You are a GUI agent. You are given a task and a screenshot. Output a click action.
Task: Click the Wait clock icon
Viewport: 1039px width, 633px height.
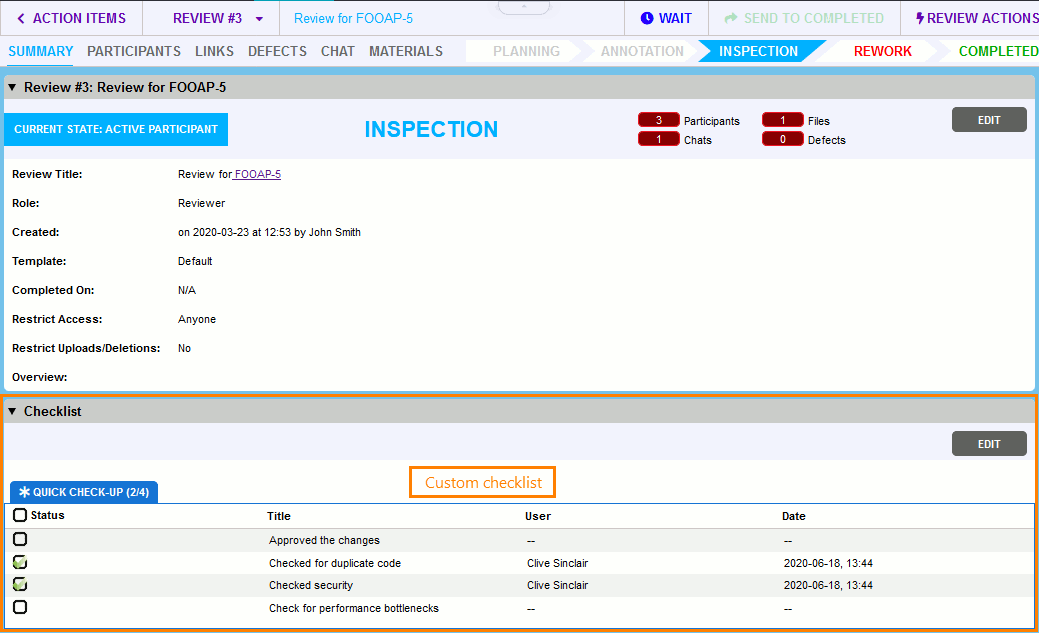[646, 18]
